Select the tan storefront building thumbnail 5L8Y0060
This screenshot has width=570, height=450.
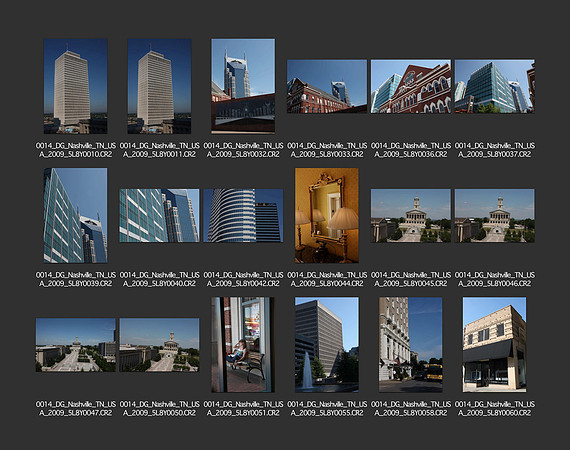[494, 345]
